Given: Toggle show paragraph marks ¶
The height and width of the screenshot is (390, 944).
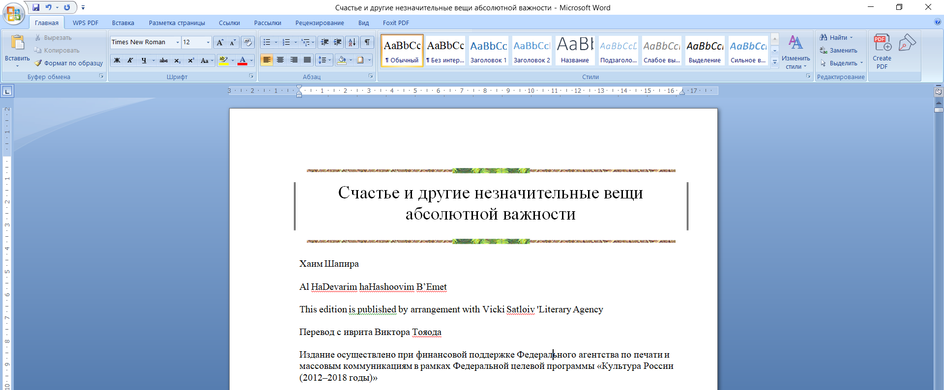Looking at the screenshot, I should pos(367,43).
